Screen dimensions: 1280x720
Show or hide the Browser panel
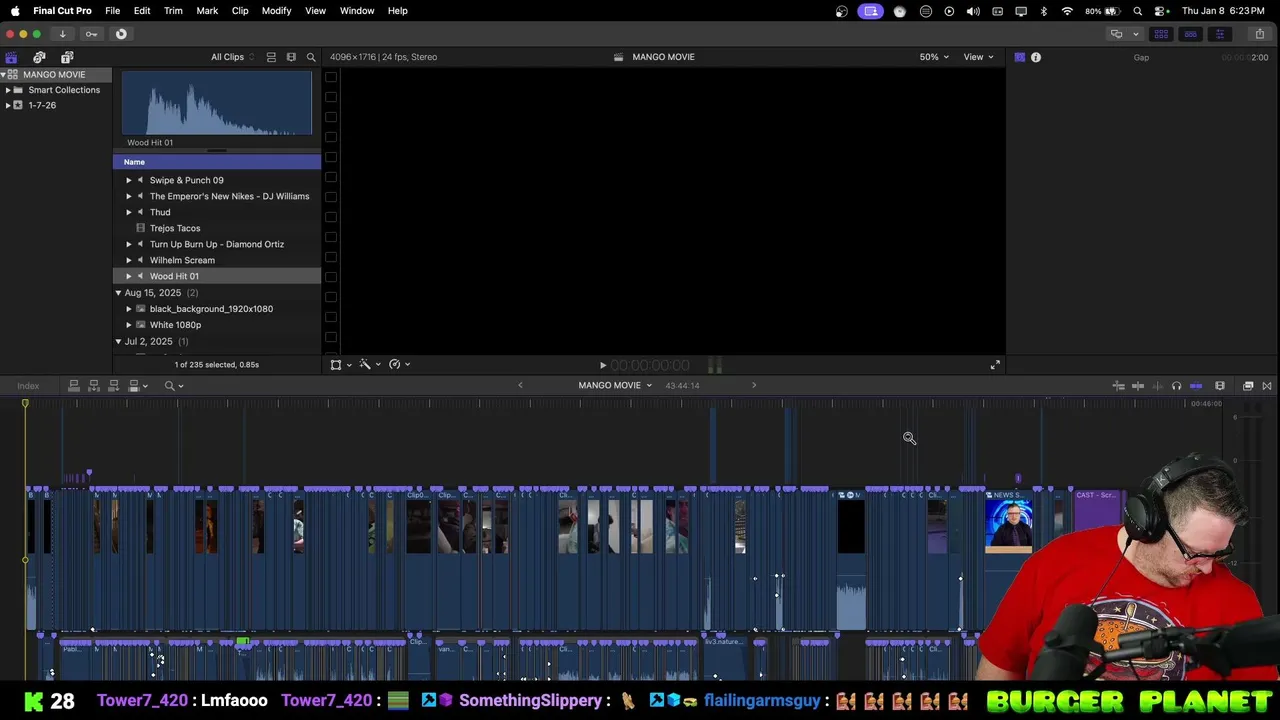pyautogui.click(x=1161, y=34)
